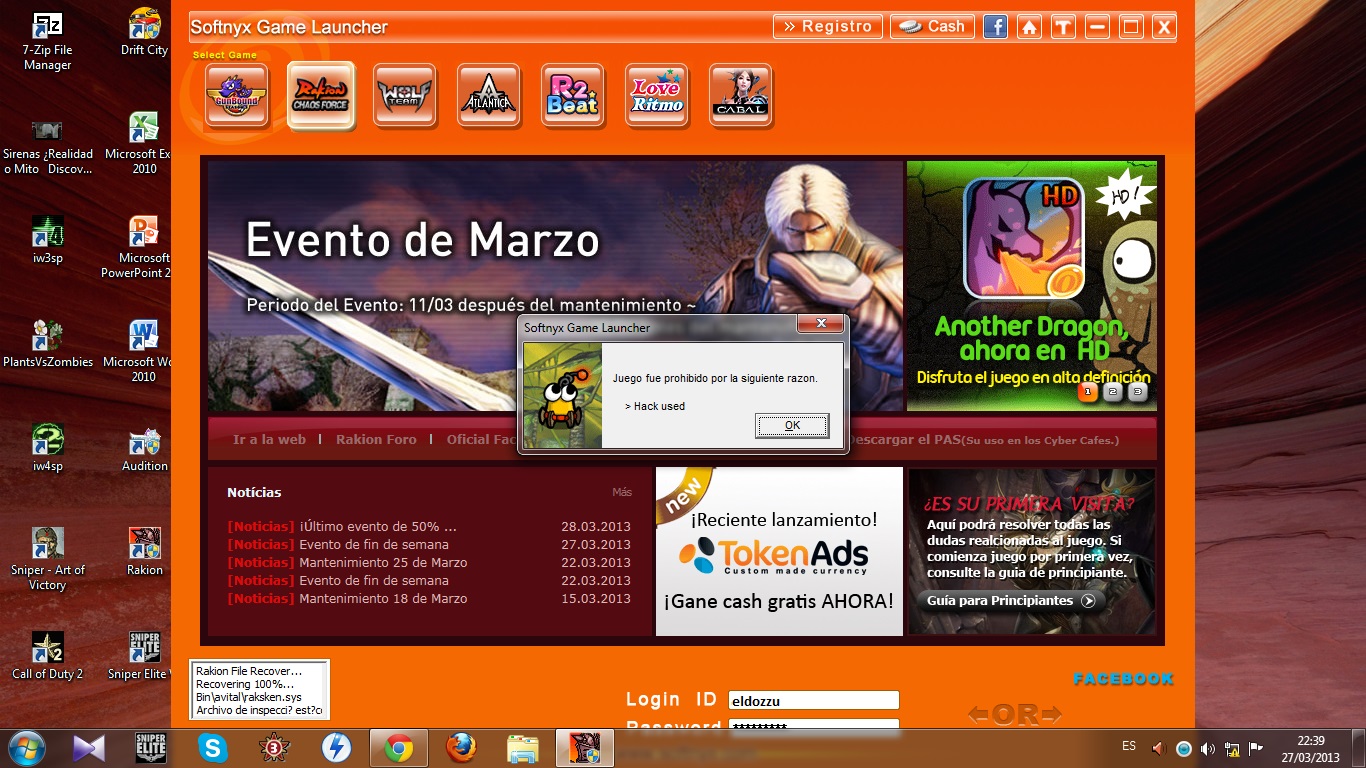Open the Facebook icon in the launcher title bar
Image resolution: width=1366 pixels, height=768 pixels.
click(x=995, y=27)
